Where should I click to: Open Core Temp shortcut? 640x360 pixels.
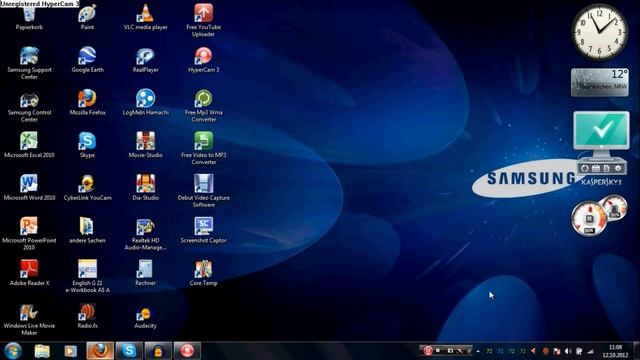pyautogui.click(x=203, y=273)
